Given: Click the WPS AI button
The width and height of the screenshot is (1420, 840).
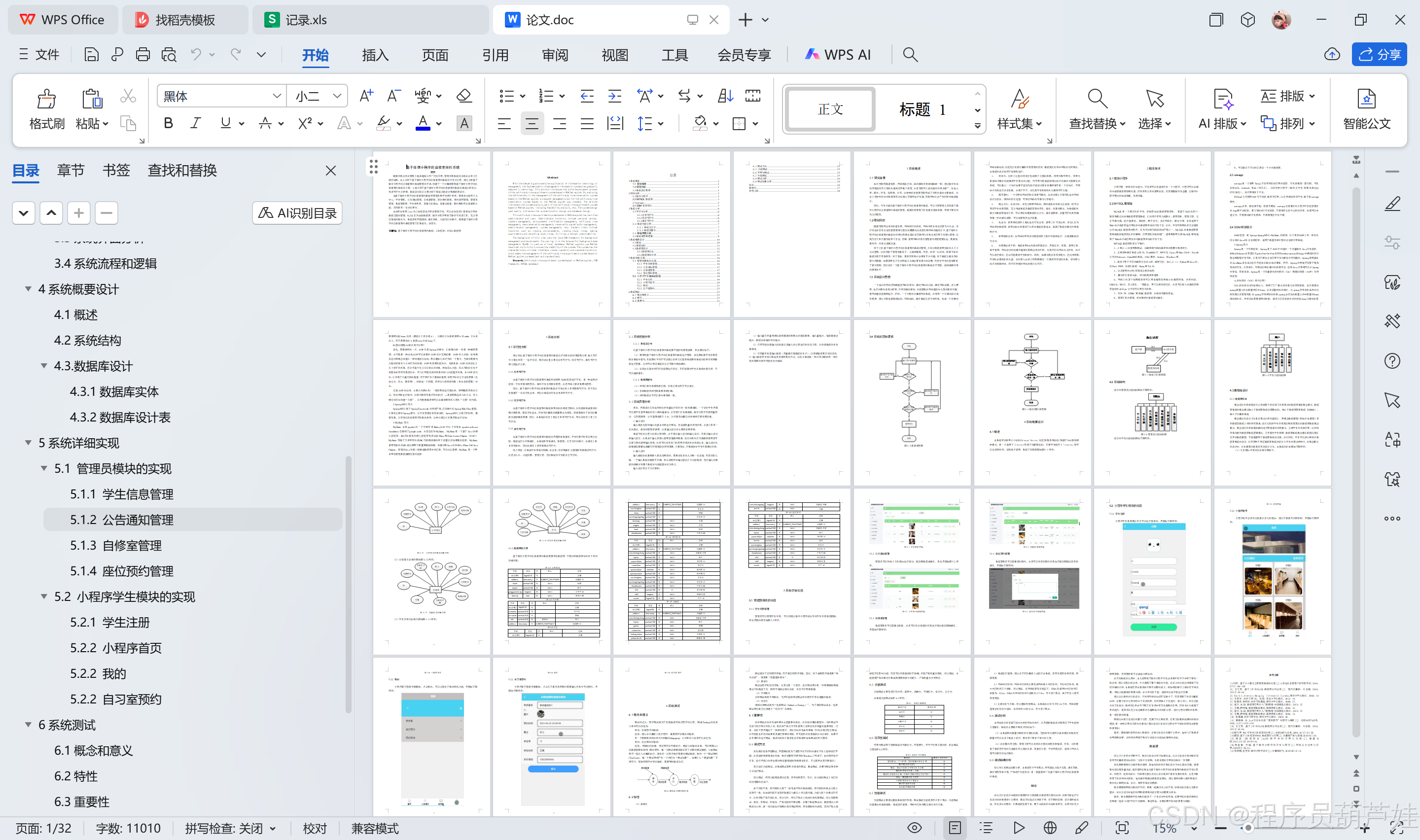Looking at the screenshot, I should [838, 54].
